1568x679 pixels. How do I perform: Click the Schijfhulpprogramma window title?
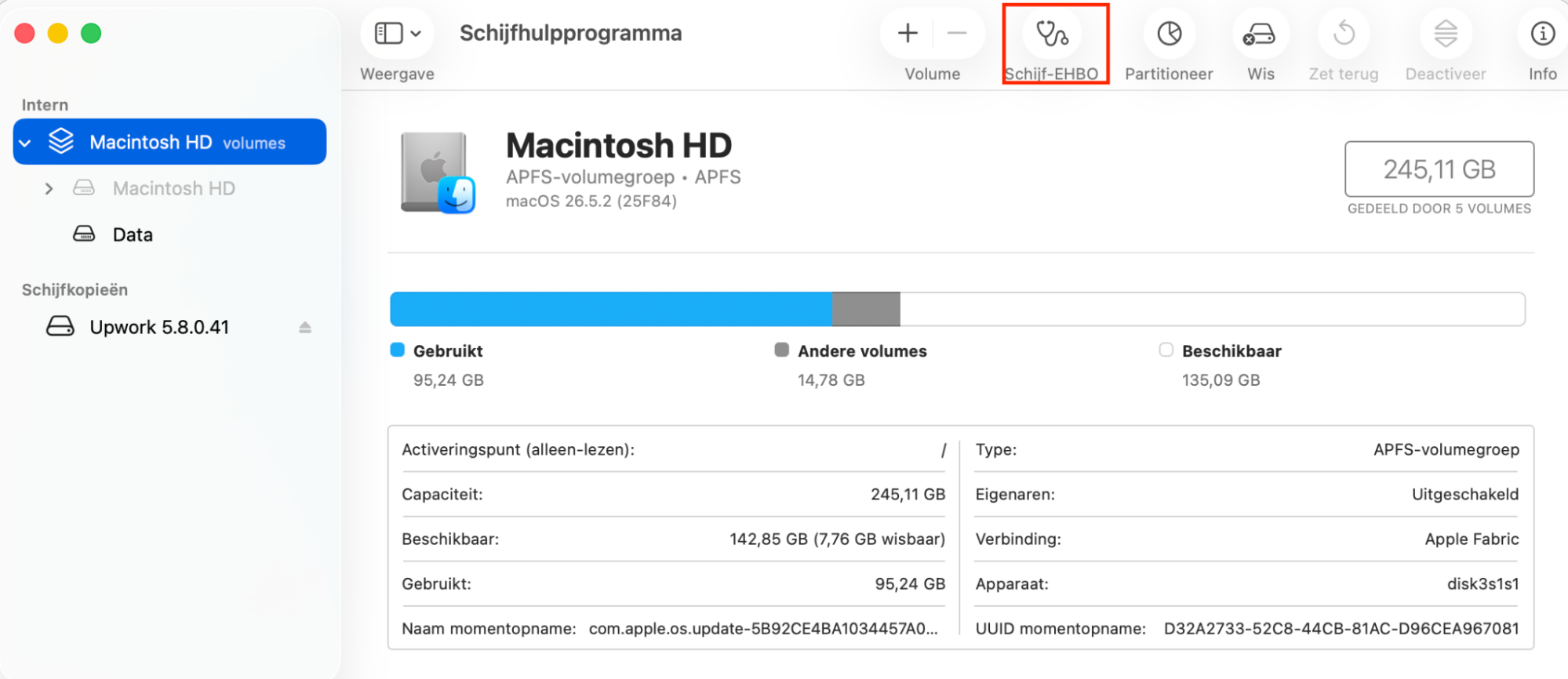[571, 33]
